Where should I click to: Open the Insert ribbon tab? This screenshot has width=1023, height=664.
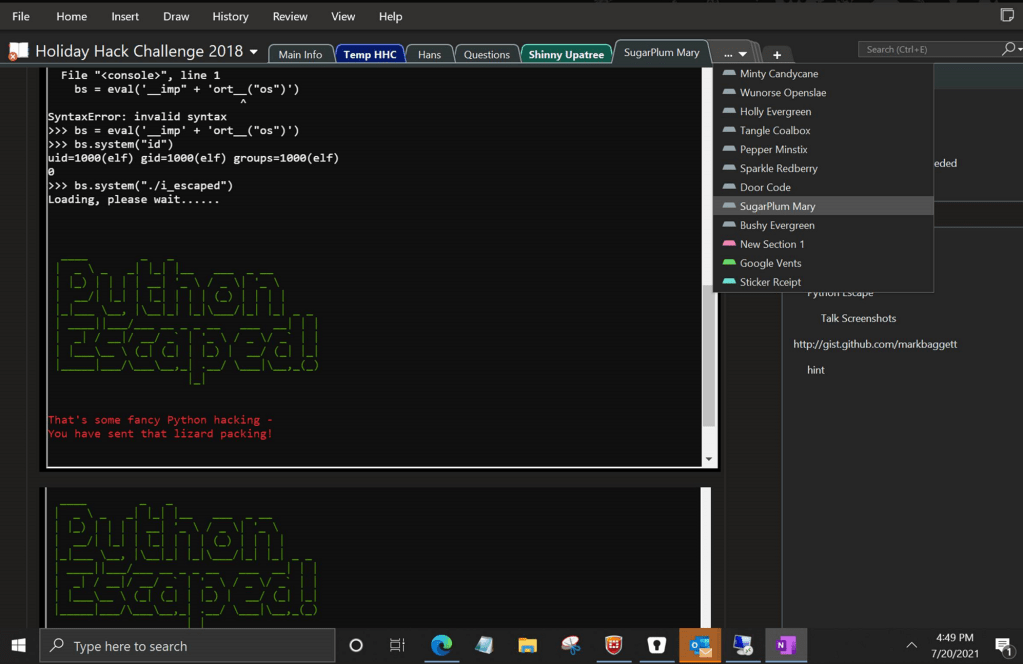[125, 16]
